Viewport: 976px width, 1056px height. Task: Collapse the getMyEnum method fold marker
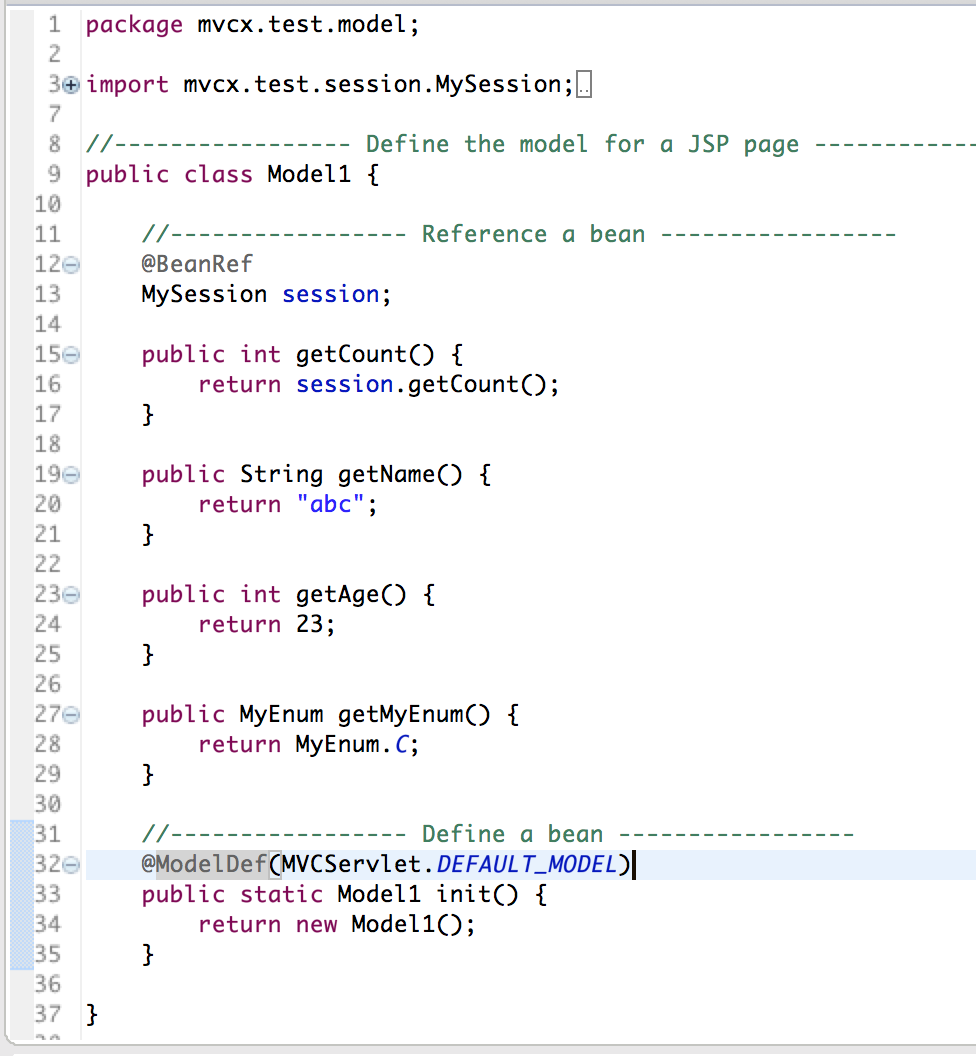(x=69, y=716)
